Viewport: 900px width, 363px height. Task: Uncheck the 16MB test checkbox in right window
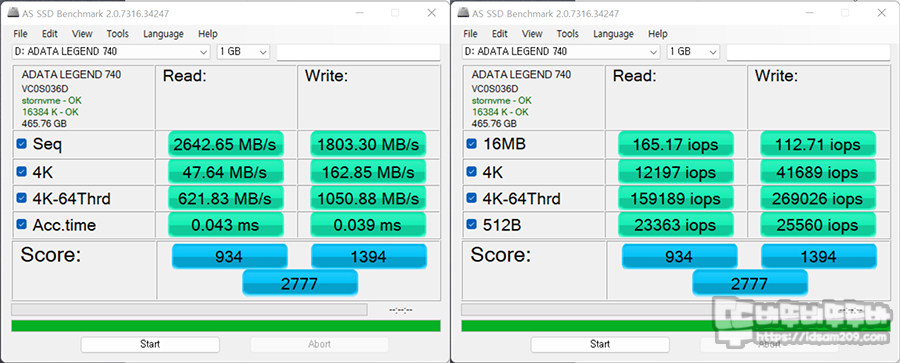coord(471,144)
